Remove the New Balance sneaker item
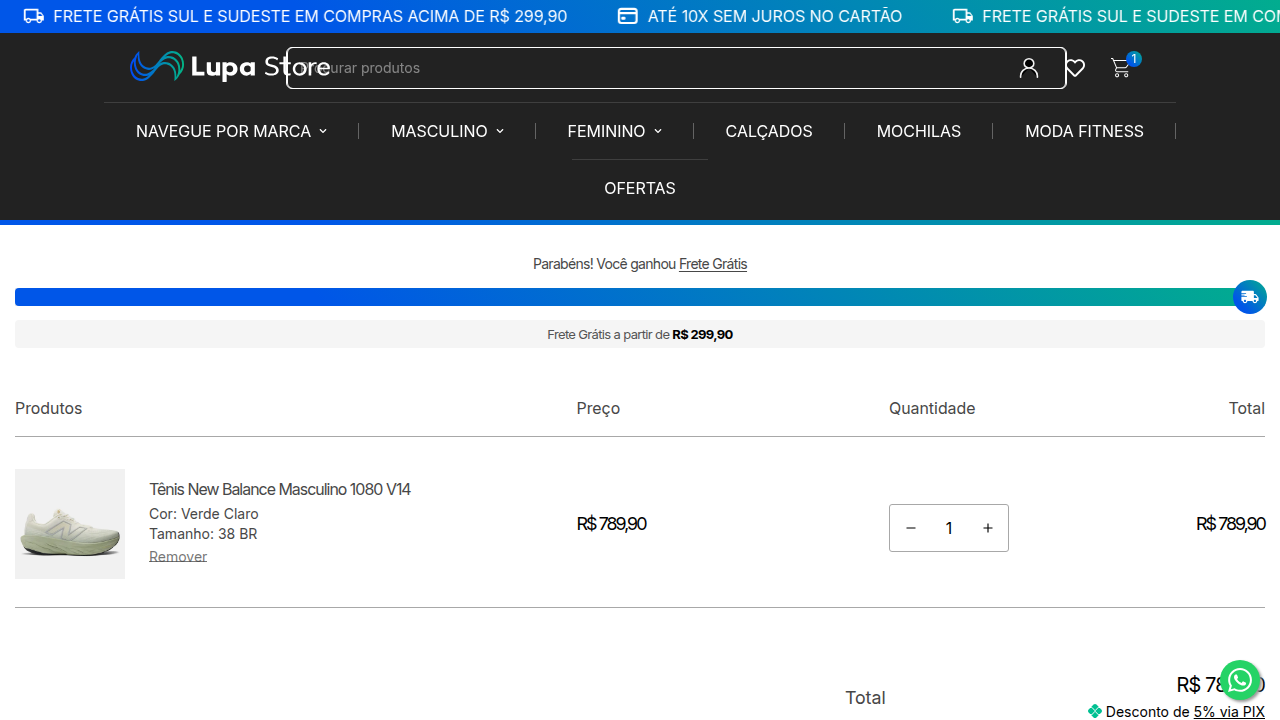 (x=178, y=556)
